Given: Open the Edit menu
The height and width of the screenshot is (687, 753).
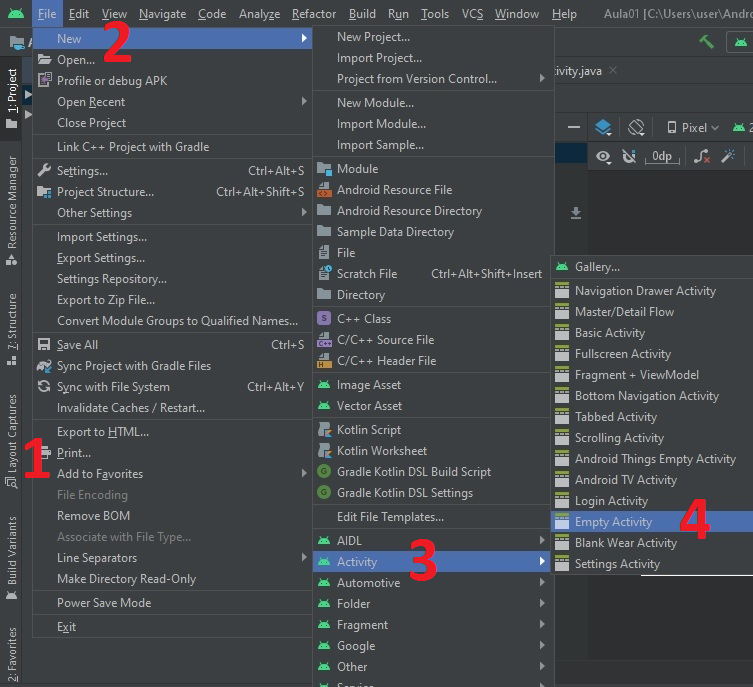Looking at the screenshot, I should [79, 14].
